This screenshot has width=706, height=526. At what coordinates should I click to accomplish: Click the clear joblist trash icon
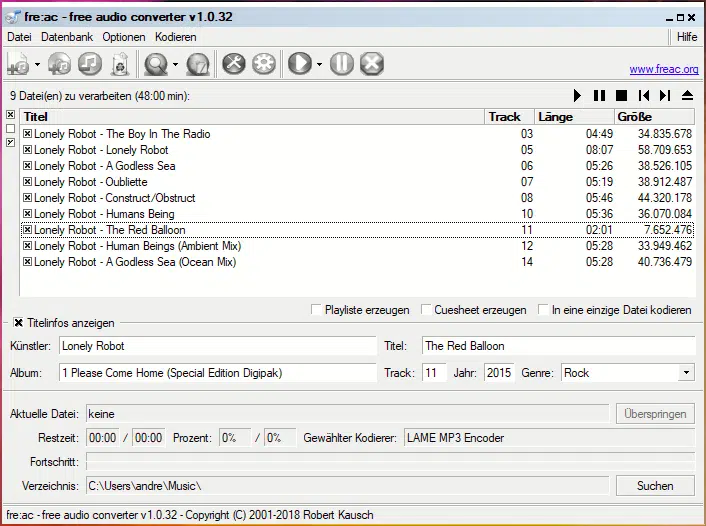point(120,64)
